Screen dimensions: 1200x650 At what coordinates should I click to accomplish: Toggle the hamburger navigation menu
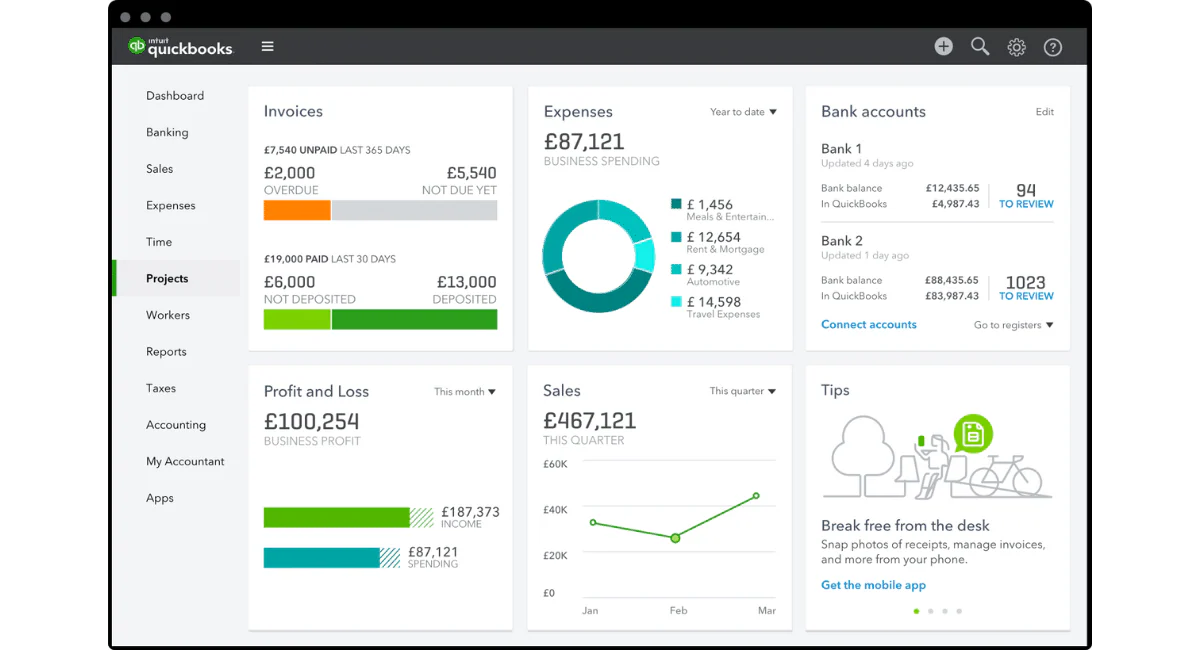click(x=267, y=46)
